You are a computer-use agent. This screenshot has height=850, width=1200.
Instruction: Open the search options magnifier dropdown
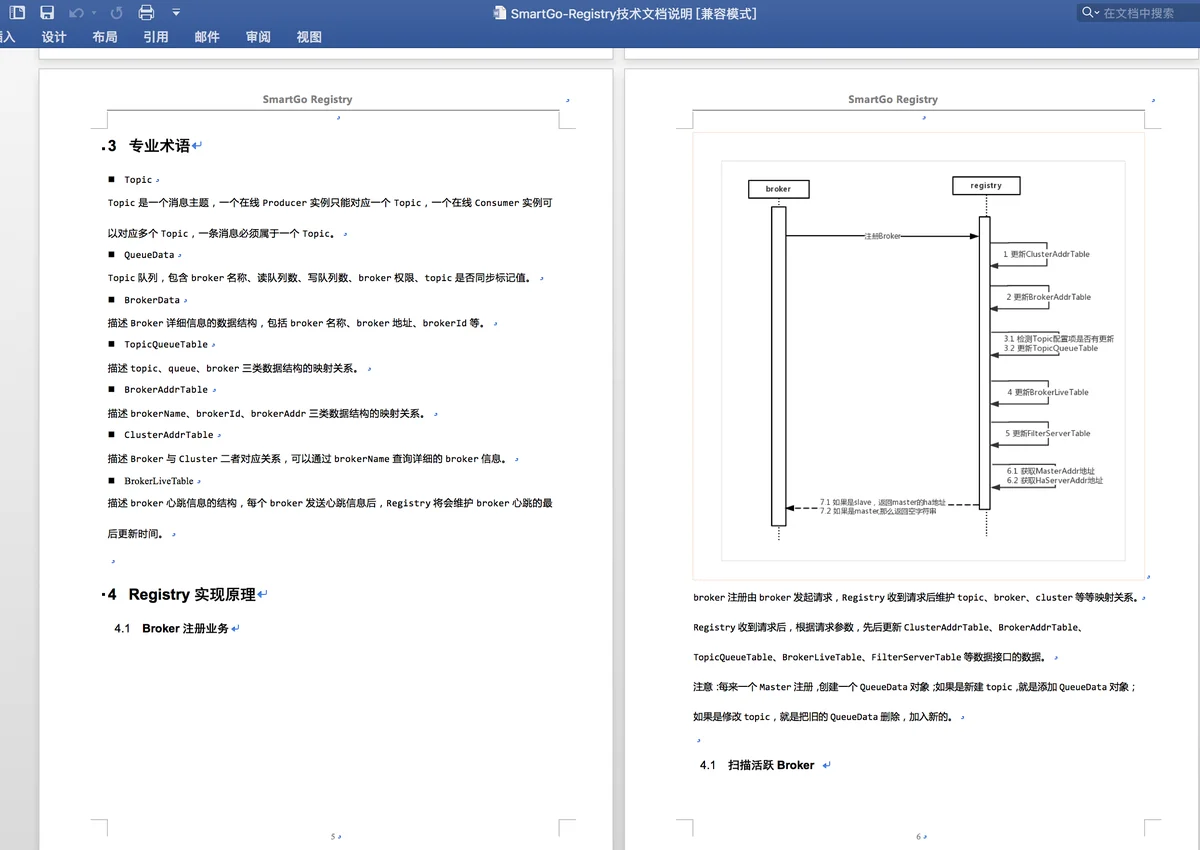click(1090, 13)
